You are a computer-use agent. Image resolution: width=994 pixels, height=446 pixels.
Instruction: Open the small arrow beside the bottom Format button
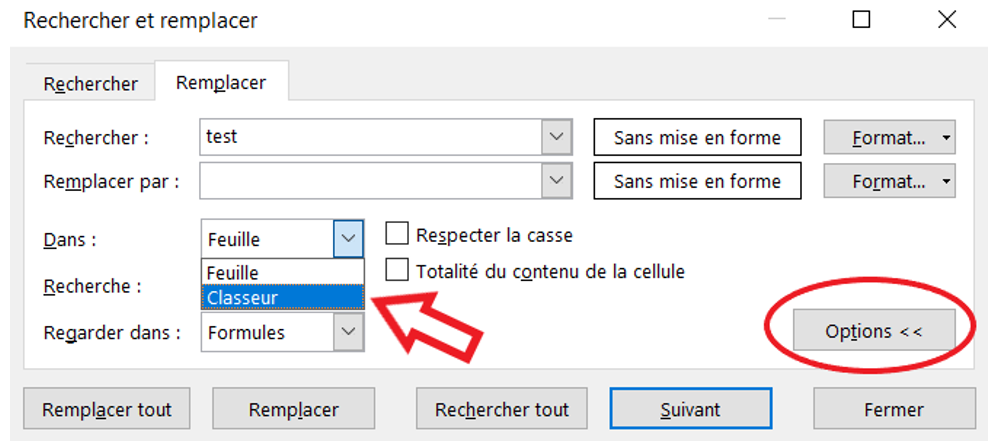pyautogui.click(x=946, y=181)
